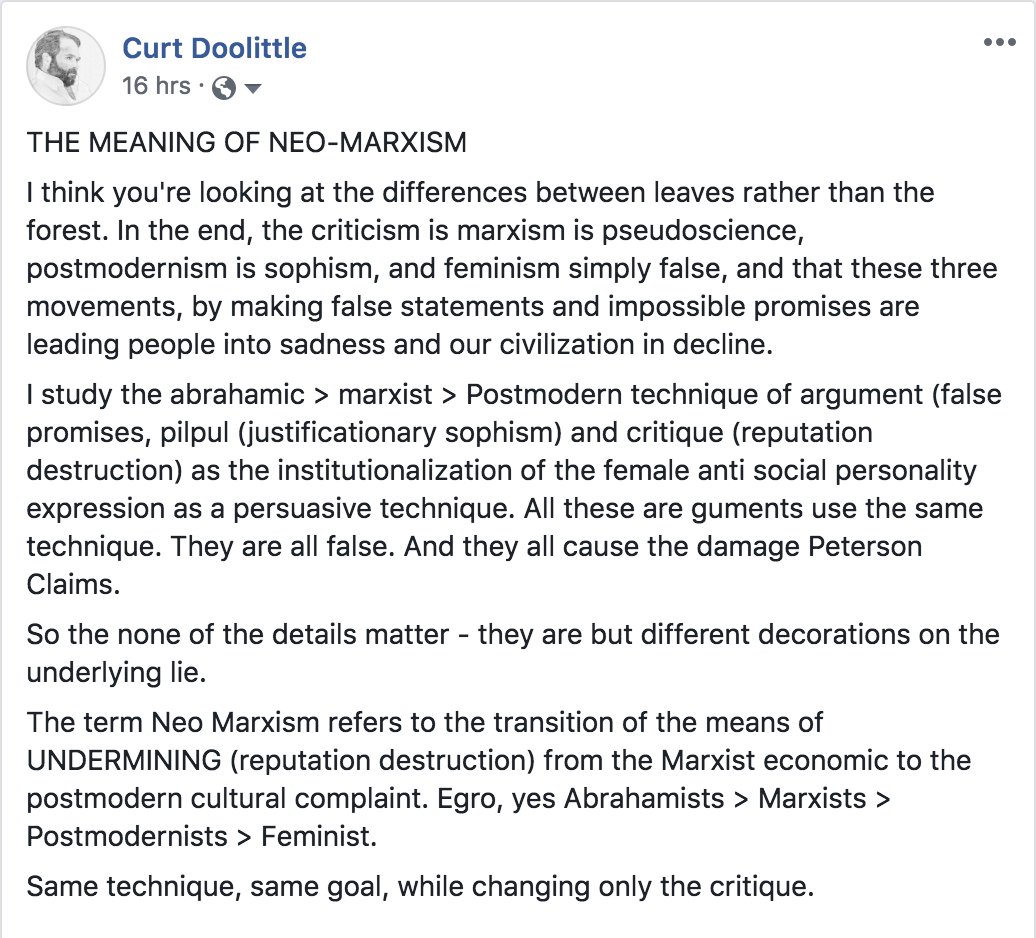Viewport: 1036px width, 938px height.
Task: Open the Curt Doolittle name link
Action: [214, 47]
